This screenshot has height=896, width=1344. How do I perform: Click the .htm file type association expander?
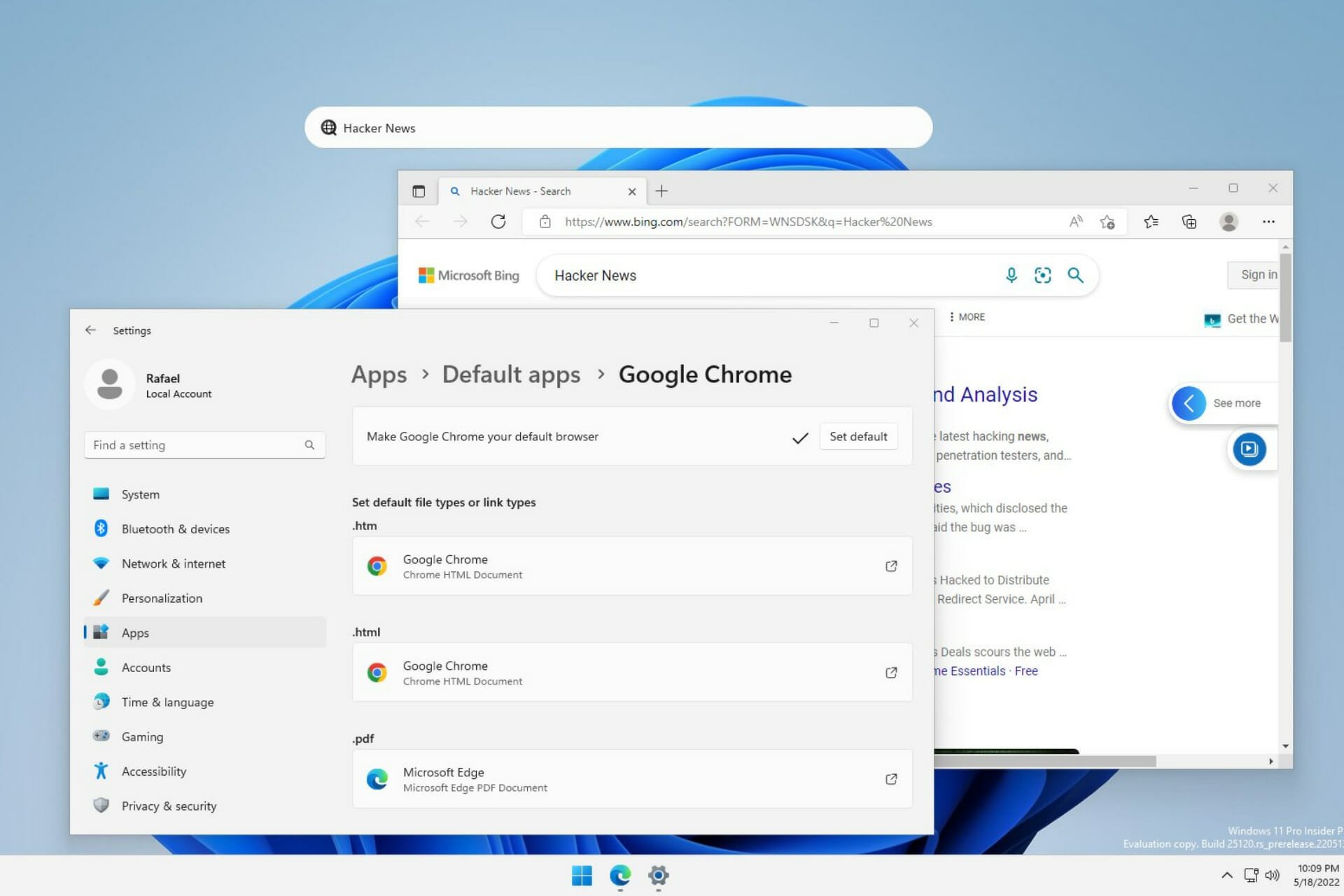click(x=890, y=565)
